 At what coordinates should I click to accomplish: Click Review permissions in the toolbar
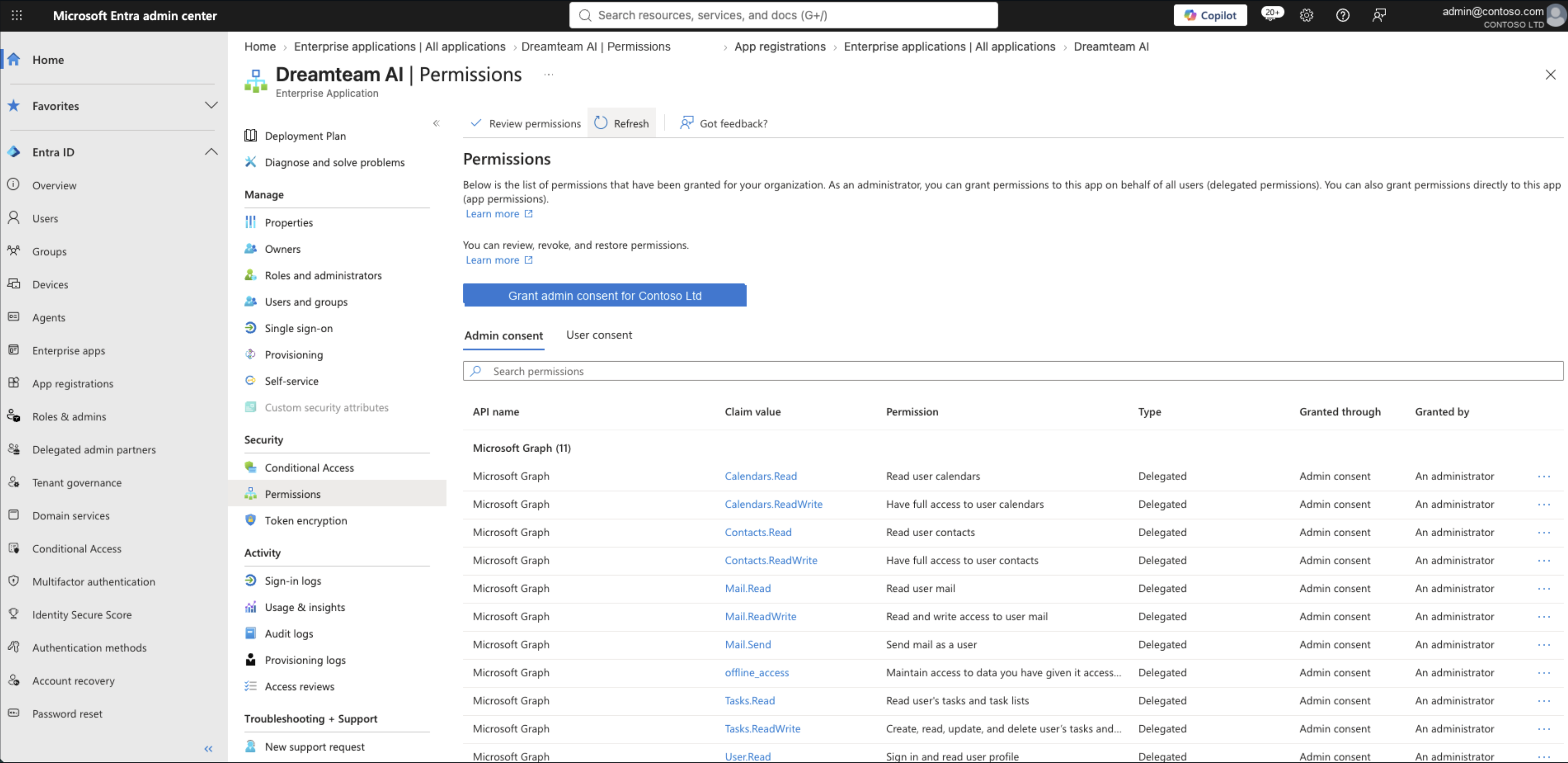(x=526, y=123)
